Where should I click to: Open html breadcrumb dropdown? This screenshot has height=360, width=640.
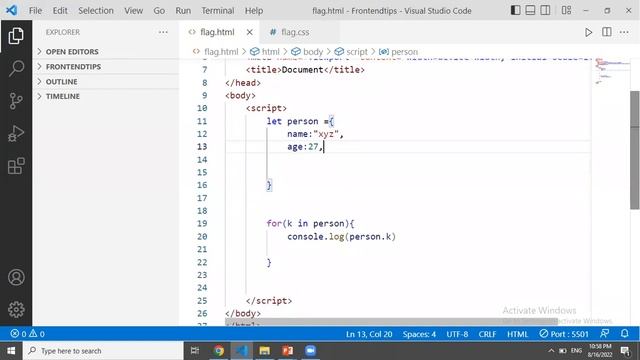tap(265, 52)
